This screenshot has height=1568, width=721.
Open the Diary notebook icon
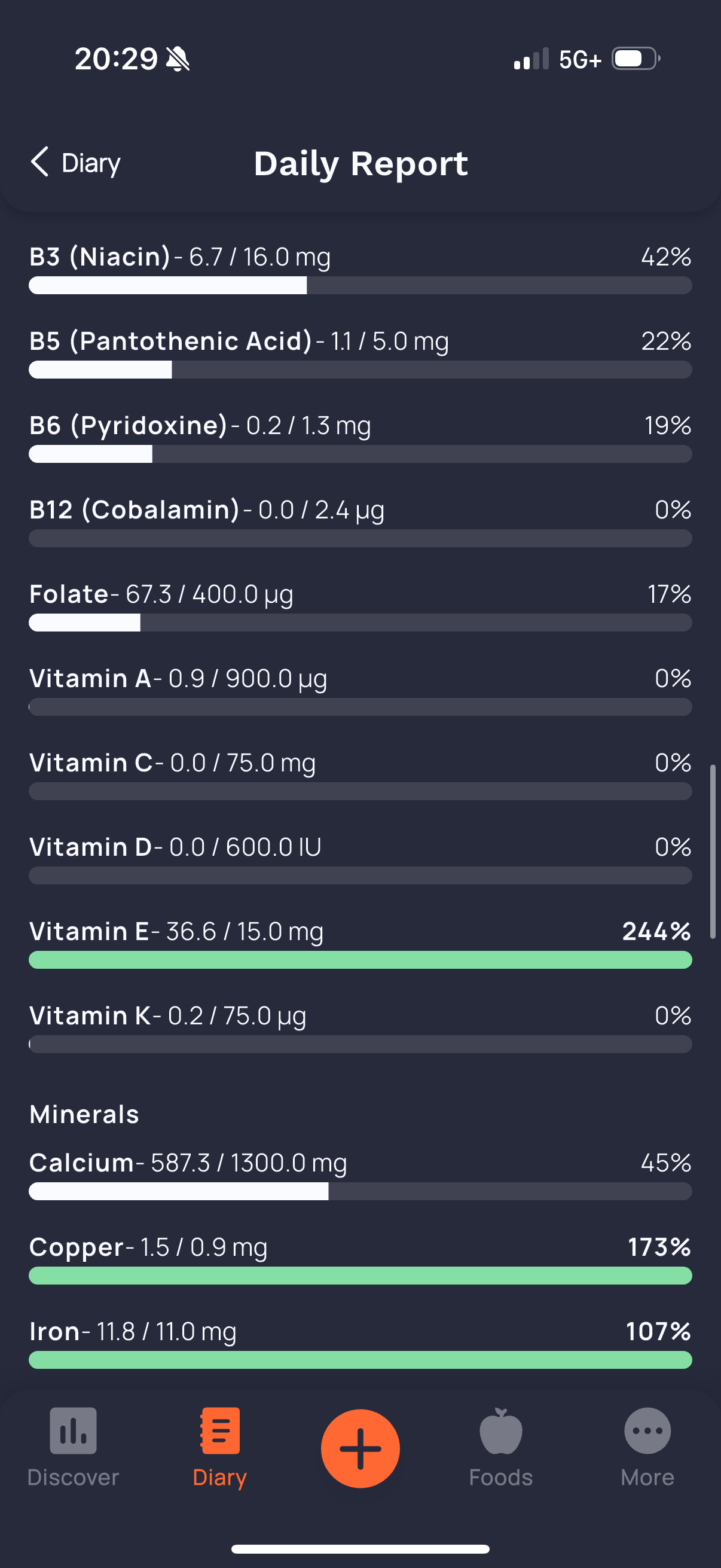point(219,1430)
